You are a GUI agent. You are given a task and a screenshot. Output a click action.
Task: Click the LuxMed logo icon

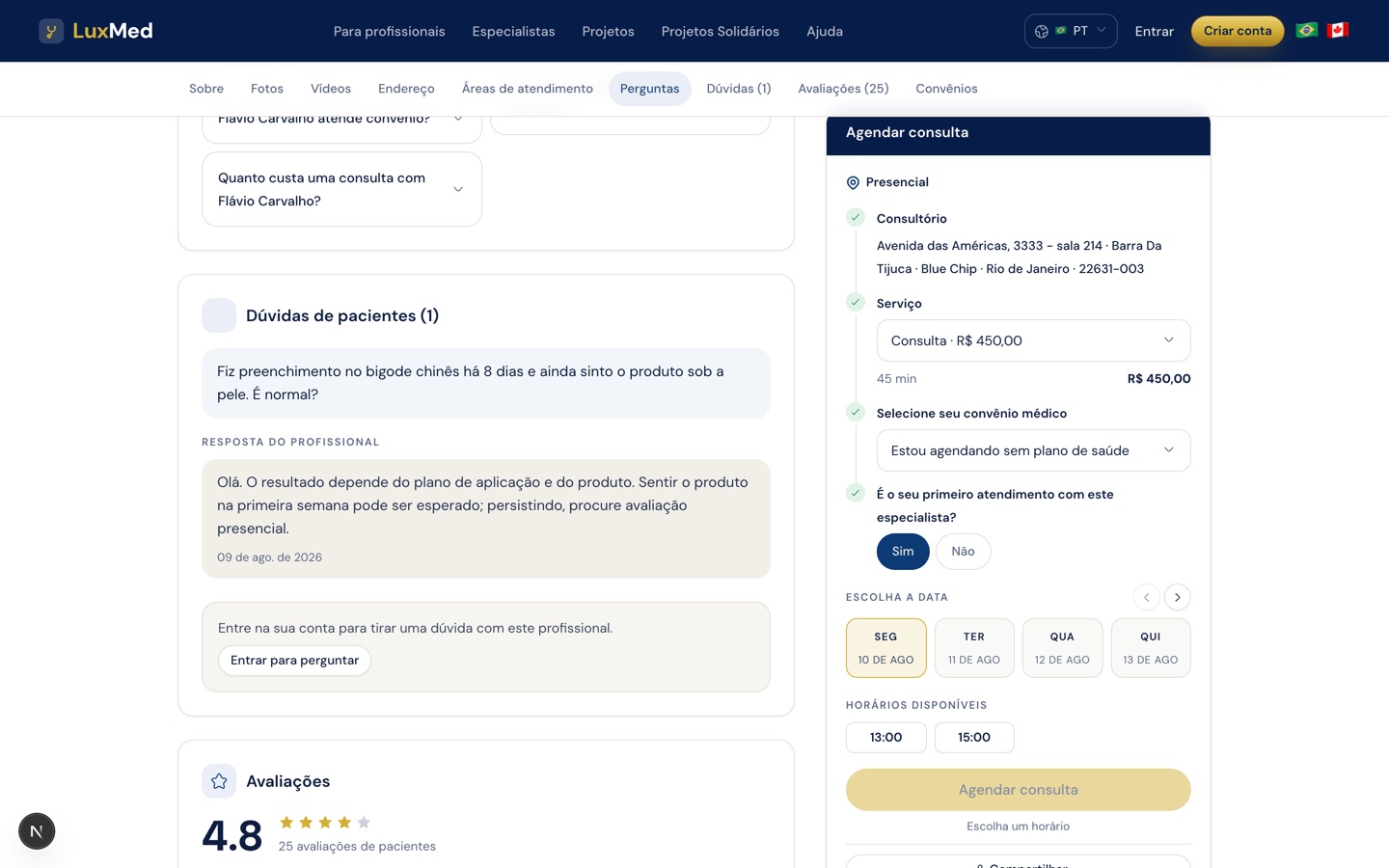(51, 31)
